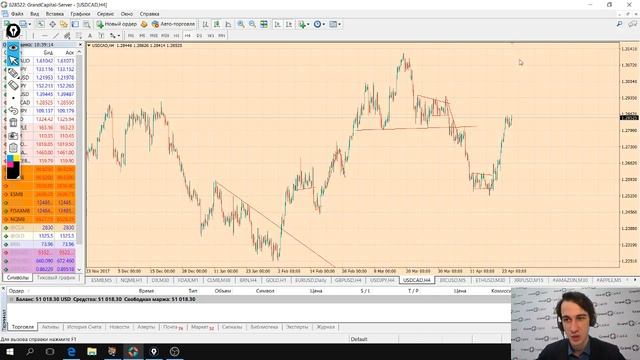The height and width of the screenshot is (360, 640).
Task: Zoom out on the chart
Action: (252, 24)
